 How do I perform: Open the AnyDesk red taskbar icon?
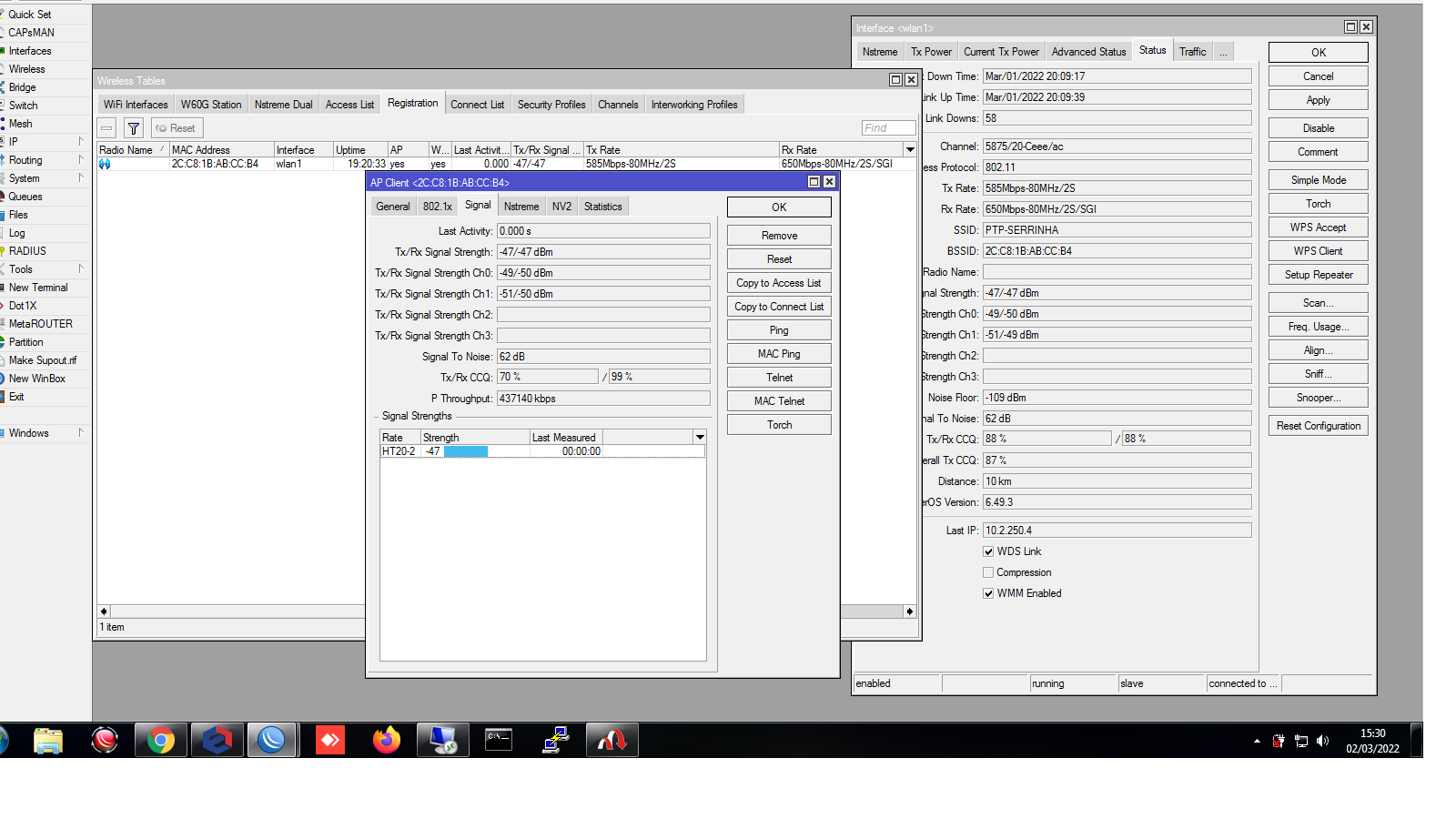click(330, 741)
